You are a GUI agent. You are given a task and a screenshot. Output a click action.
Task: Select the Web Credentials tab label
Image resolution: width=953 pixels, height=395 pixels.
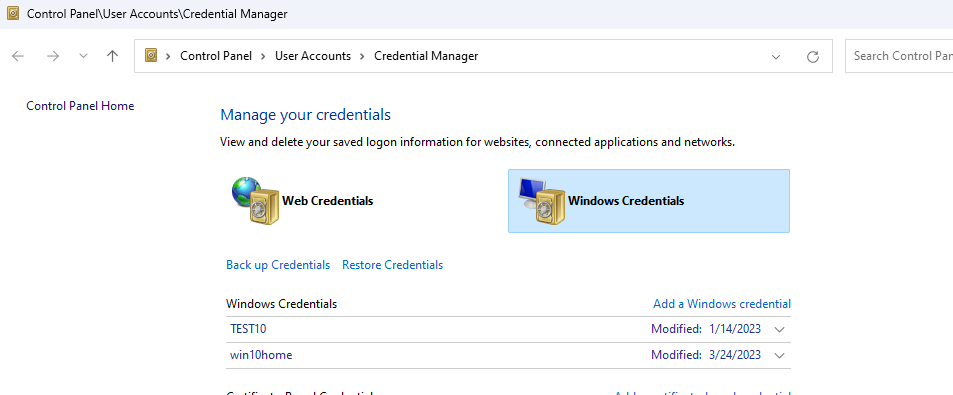[x=328, y=201]
